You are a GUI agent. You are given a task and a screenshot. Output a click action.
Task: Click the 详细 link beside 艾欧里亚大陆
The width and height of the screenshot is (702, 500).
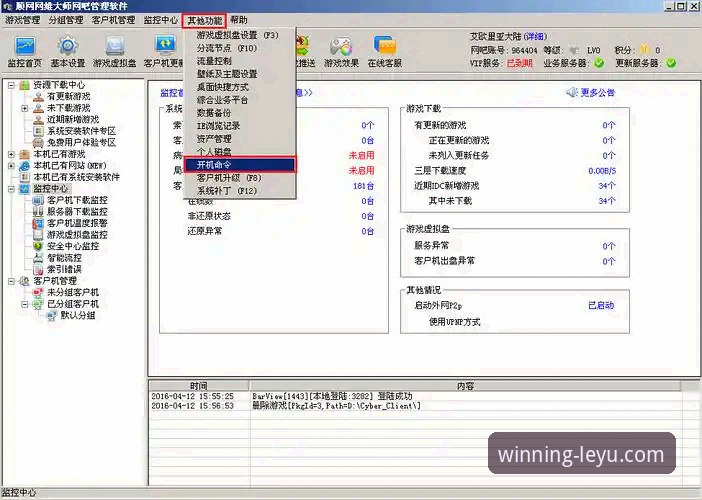pyautogui.click(x=535, y=36)
